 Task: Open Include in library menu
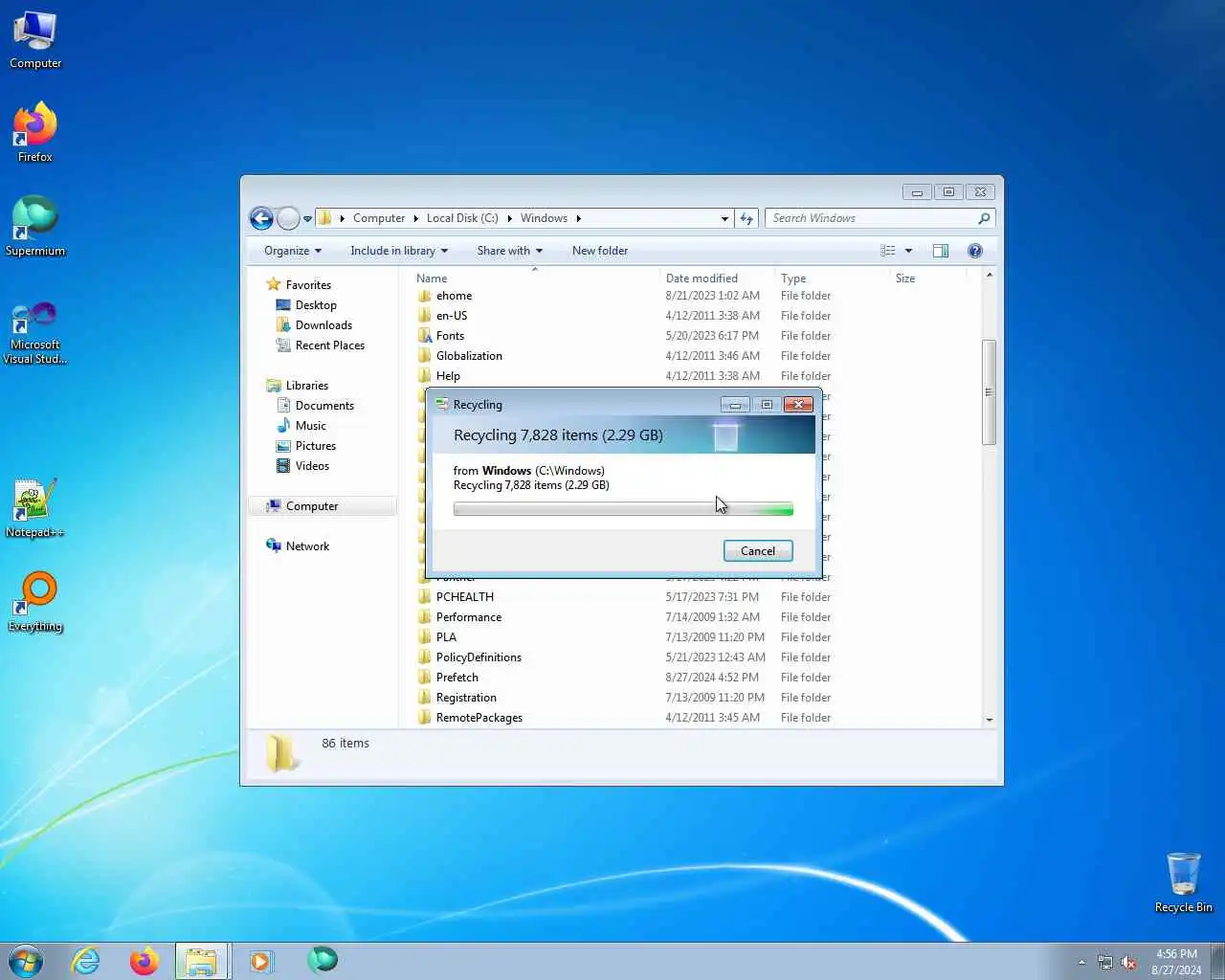click(x=399, y=251)
